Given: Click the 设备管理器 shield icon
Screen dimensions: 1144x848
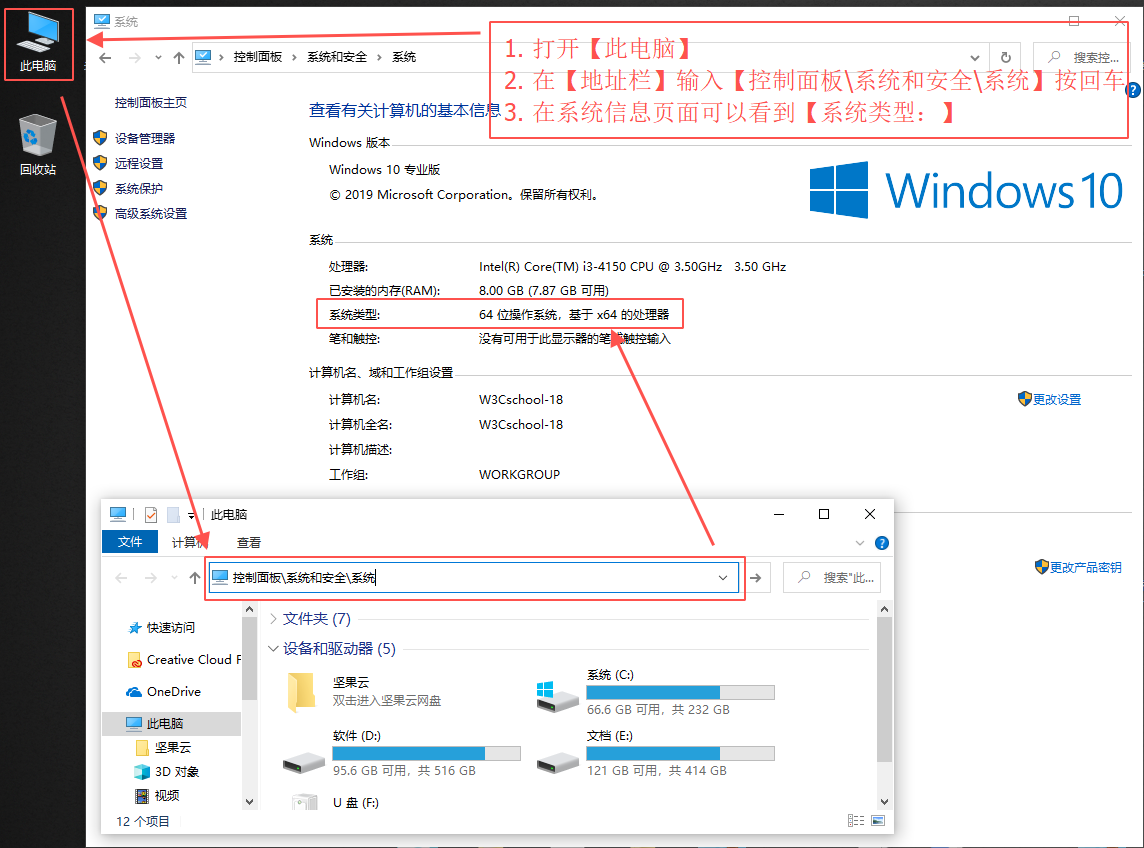Looking at the screenshot, I should click(100, 138).
